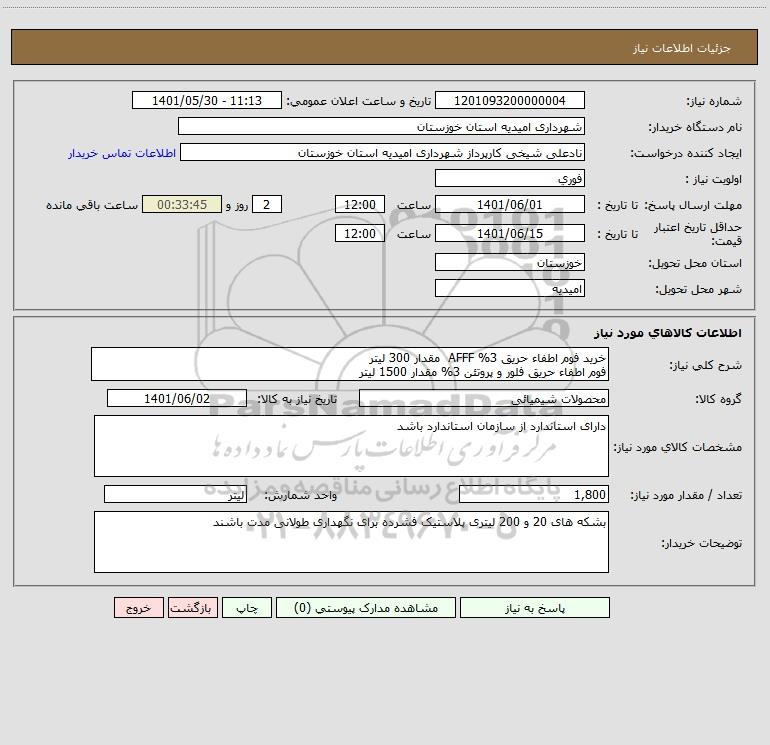Click the announcement date field 1401/05/30 - 11:13
The height and width of the screenshot is (745, 770).
207,100
